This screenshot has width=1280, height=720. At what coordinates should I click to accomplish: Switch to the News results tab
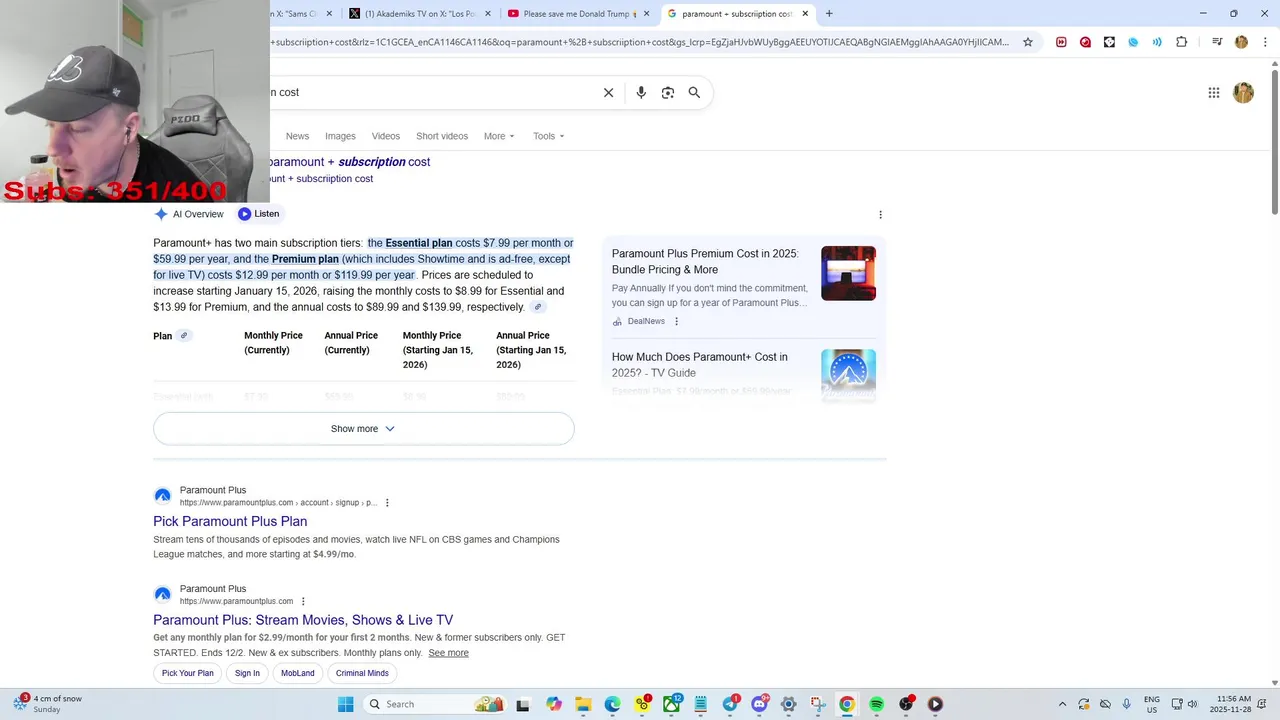click(297, 136)
